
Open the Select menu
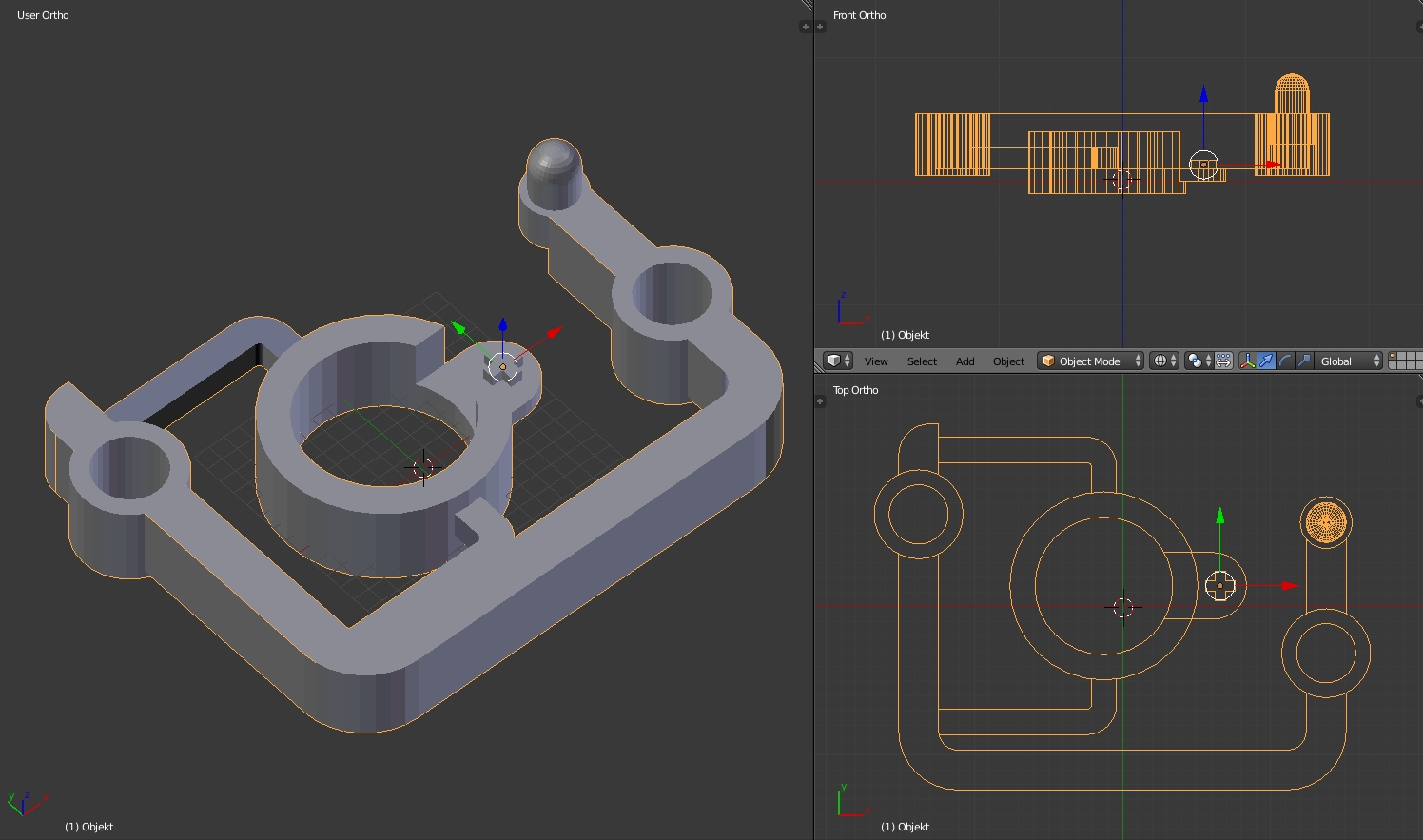922,361
